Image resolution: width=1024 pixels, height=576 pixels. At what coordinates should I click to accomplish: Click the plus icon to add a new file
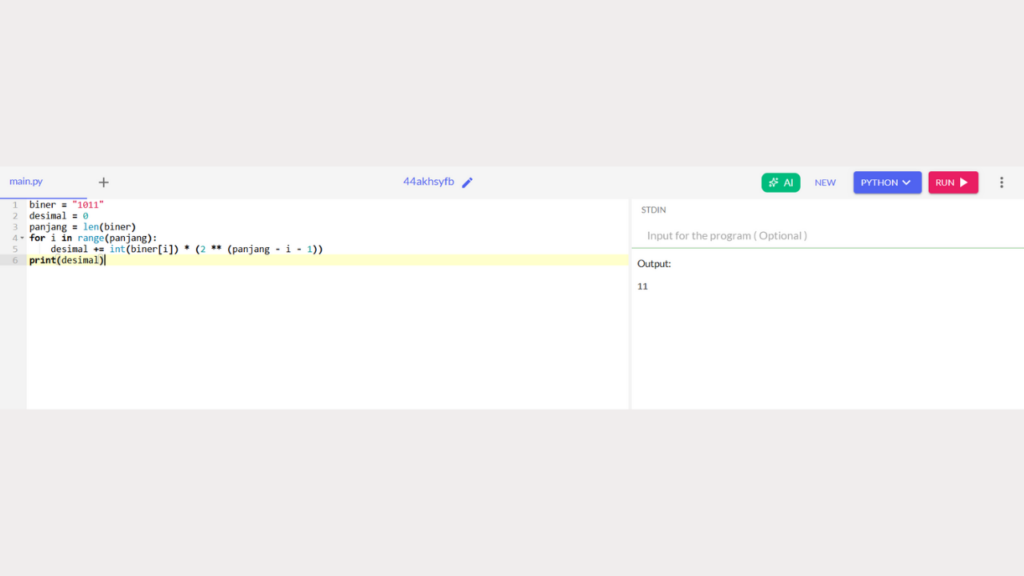[x=103, y=182]
